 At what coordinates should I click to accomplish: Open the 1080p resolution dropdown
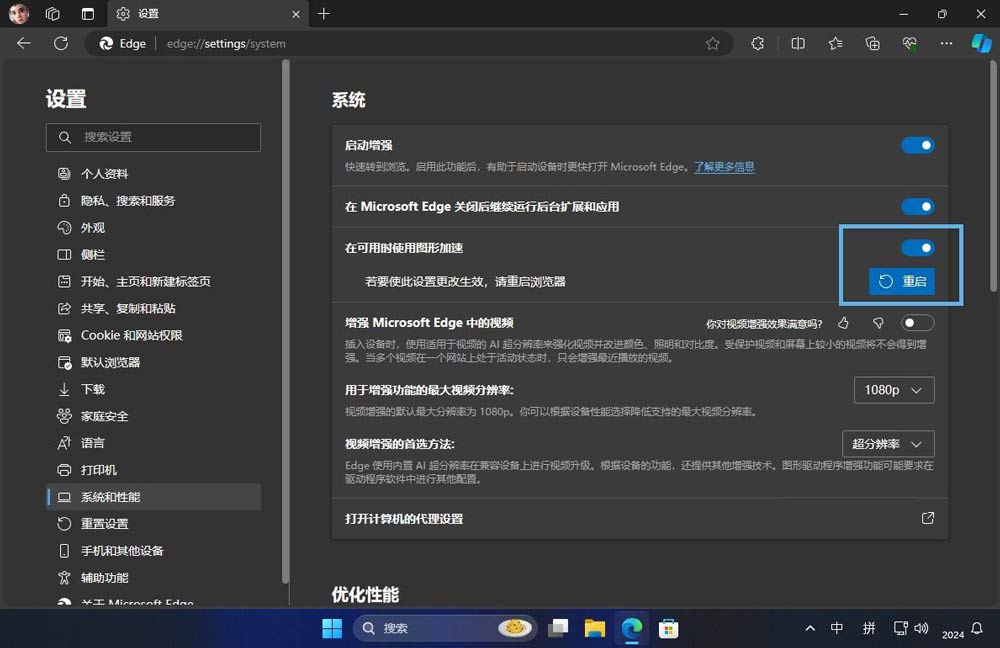pyautogui.click(x=894, y=390)
